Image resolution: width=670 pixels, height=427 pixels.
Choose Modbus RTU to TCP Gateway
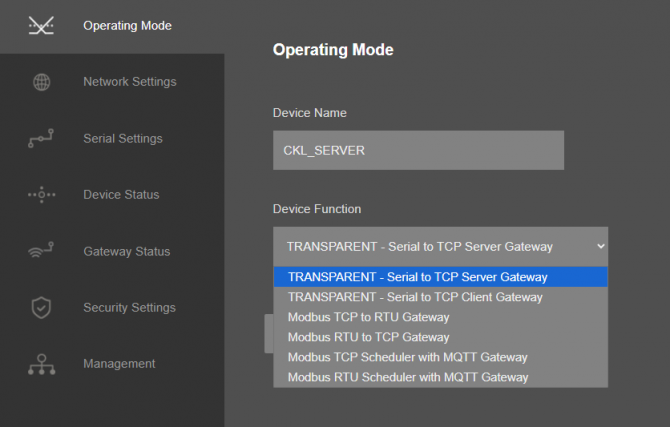coord(441,337)
